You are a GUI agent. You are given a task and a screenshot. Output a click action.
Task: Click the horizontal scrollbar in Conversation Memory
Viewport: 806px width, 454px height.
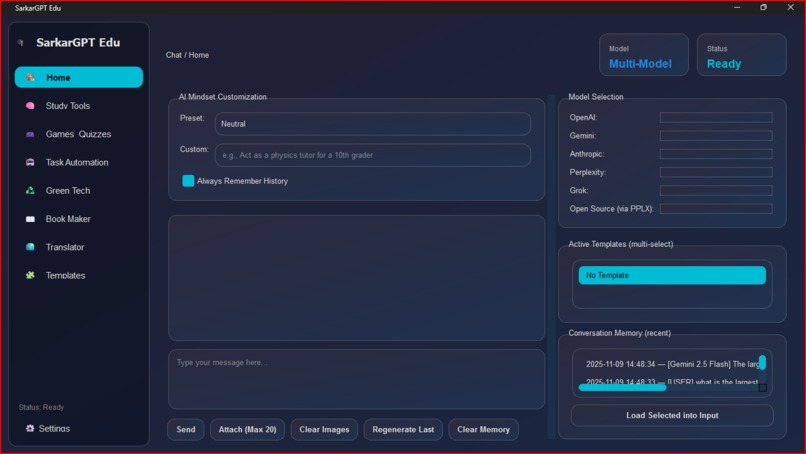point(622,388)
